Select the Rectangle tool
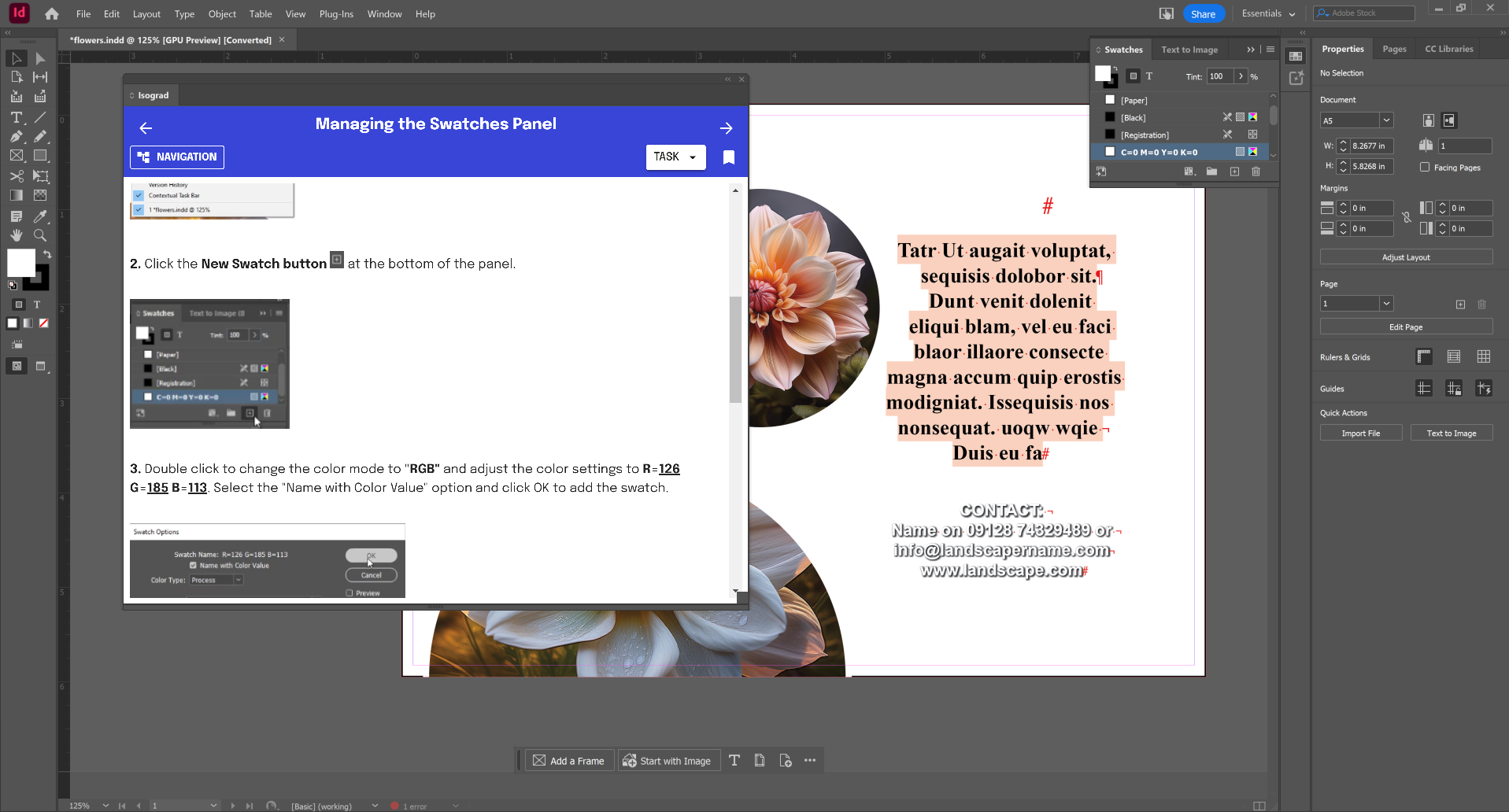1509x812 pixels. click(40, 156)
